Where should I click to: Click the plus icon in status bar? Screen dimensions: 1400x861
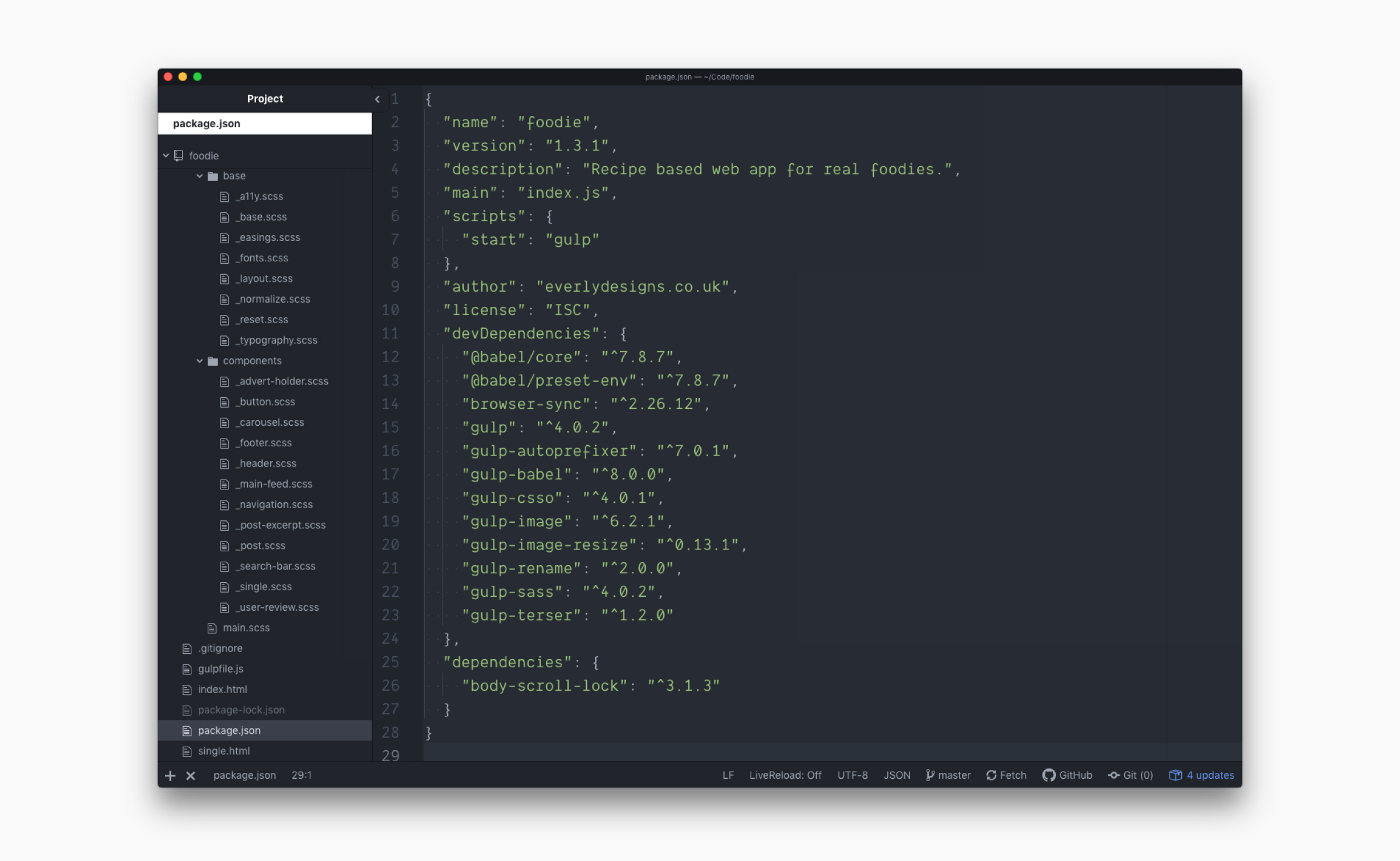[x=170, y=775]
